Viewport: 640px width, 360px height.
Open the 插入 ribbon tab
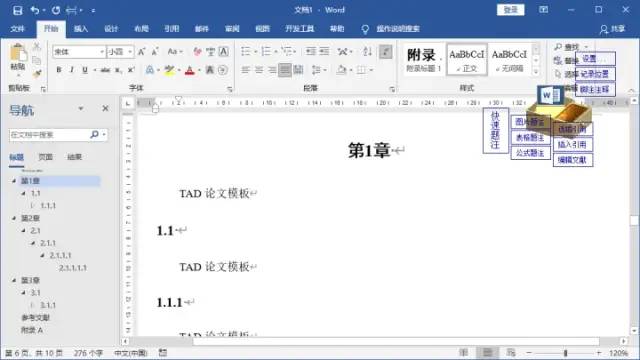click(81, 29)
